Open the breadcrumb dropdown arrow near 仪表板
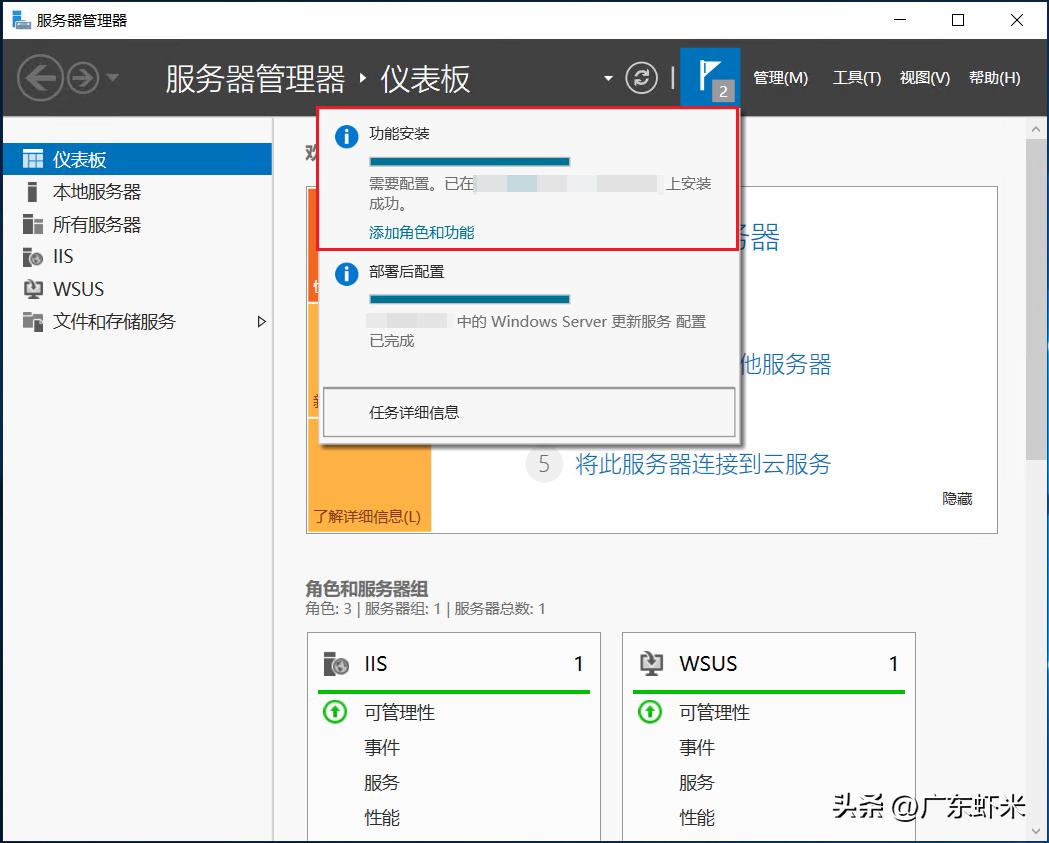Viewport: 1049px width, 843px height. 608,77
